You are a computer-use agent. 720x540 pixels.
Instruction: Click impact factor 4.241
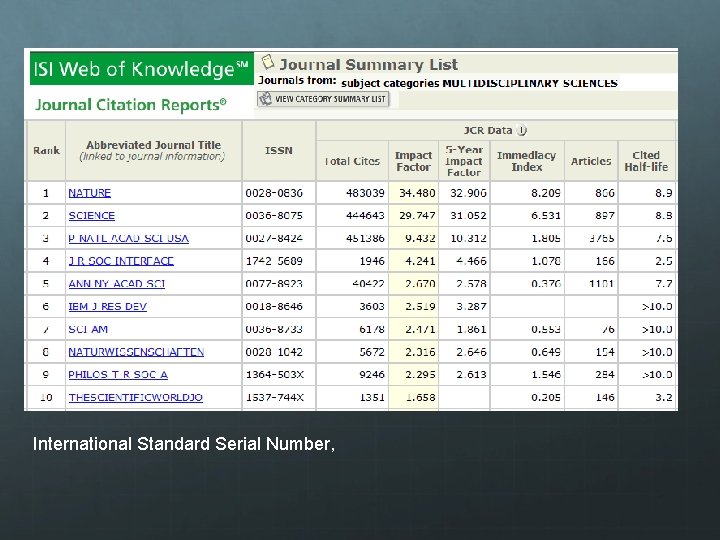click(420, 261)
